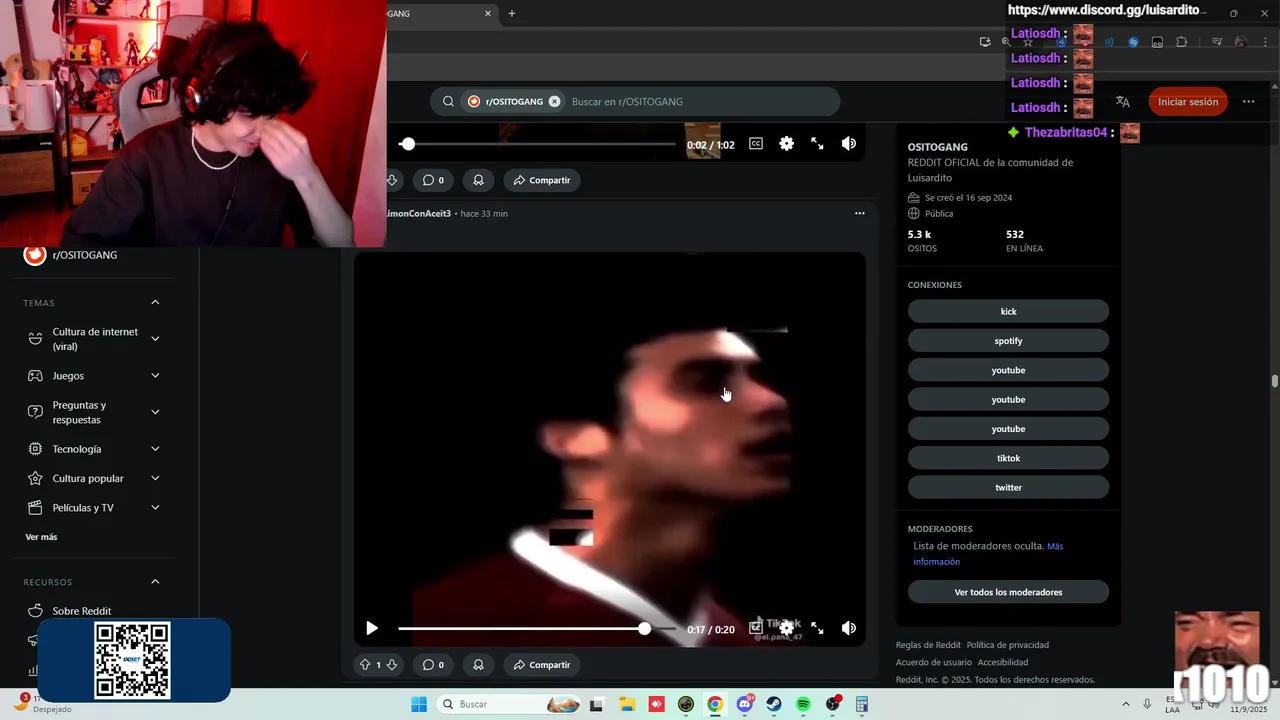Screen dimensions: 1280x720
Task: Open the three-dot menu for imonConAceit3's post
Action: (859, 213)
